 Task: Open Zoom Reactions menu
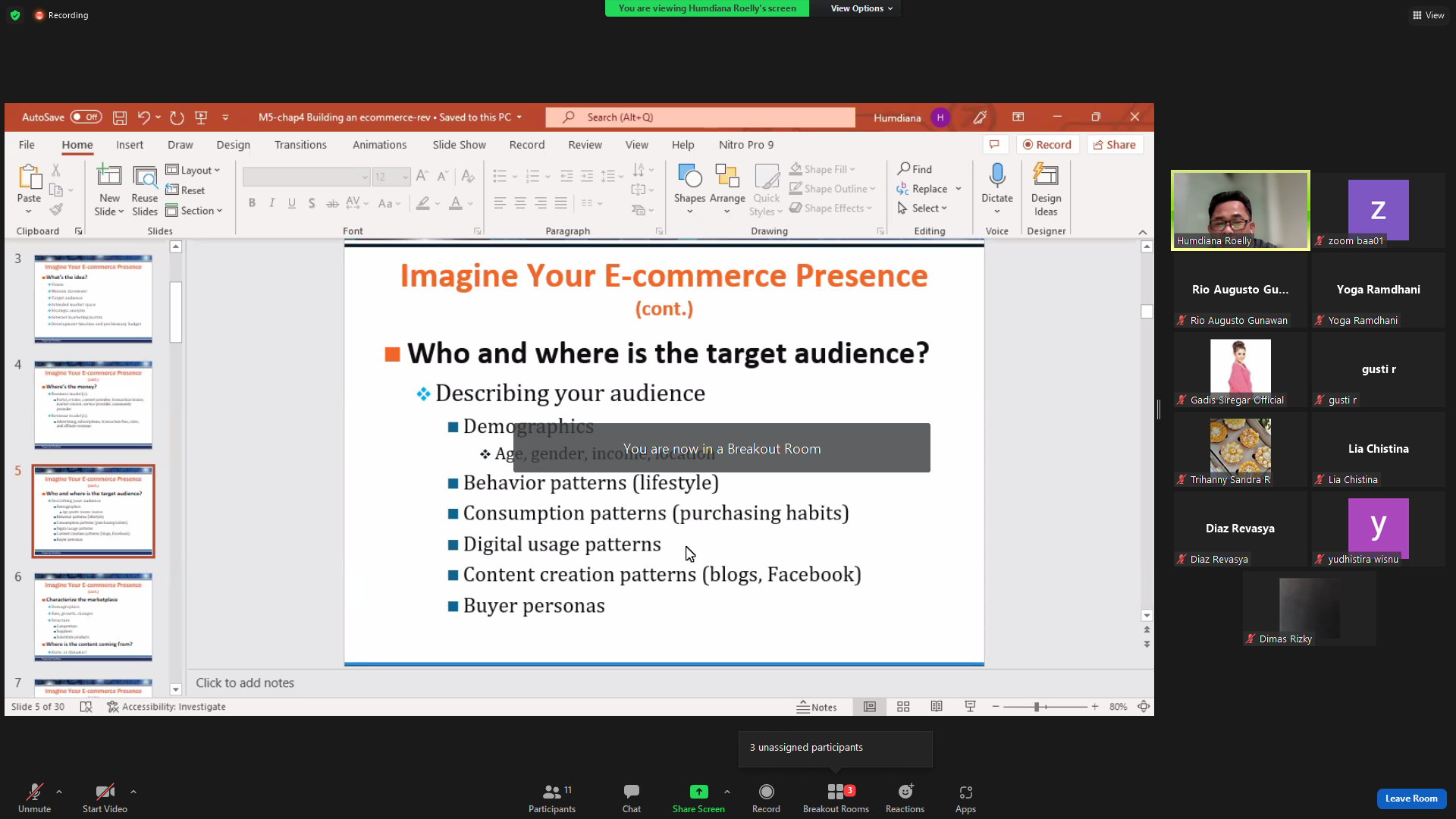905,799
